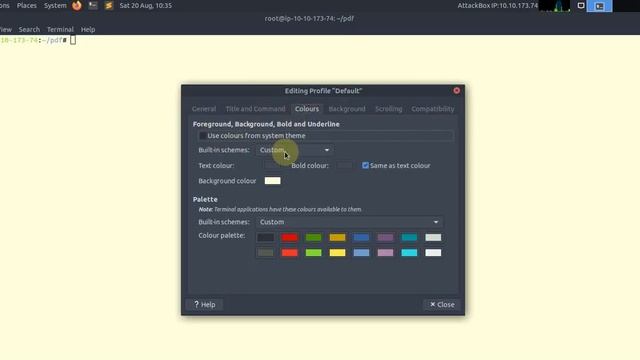
Task: Edit the dark purple palette colour, top row
Action: click(x=385, y=237)
